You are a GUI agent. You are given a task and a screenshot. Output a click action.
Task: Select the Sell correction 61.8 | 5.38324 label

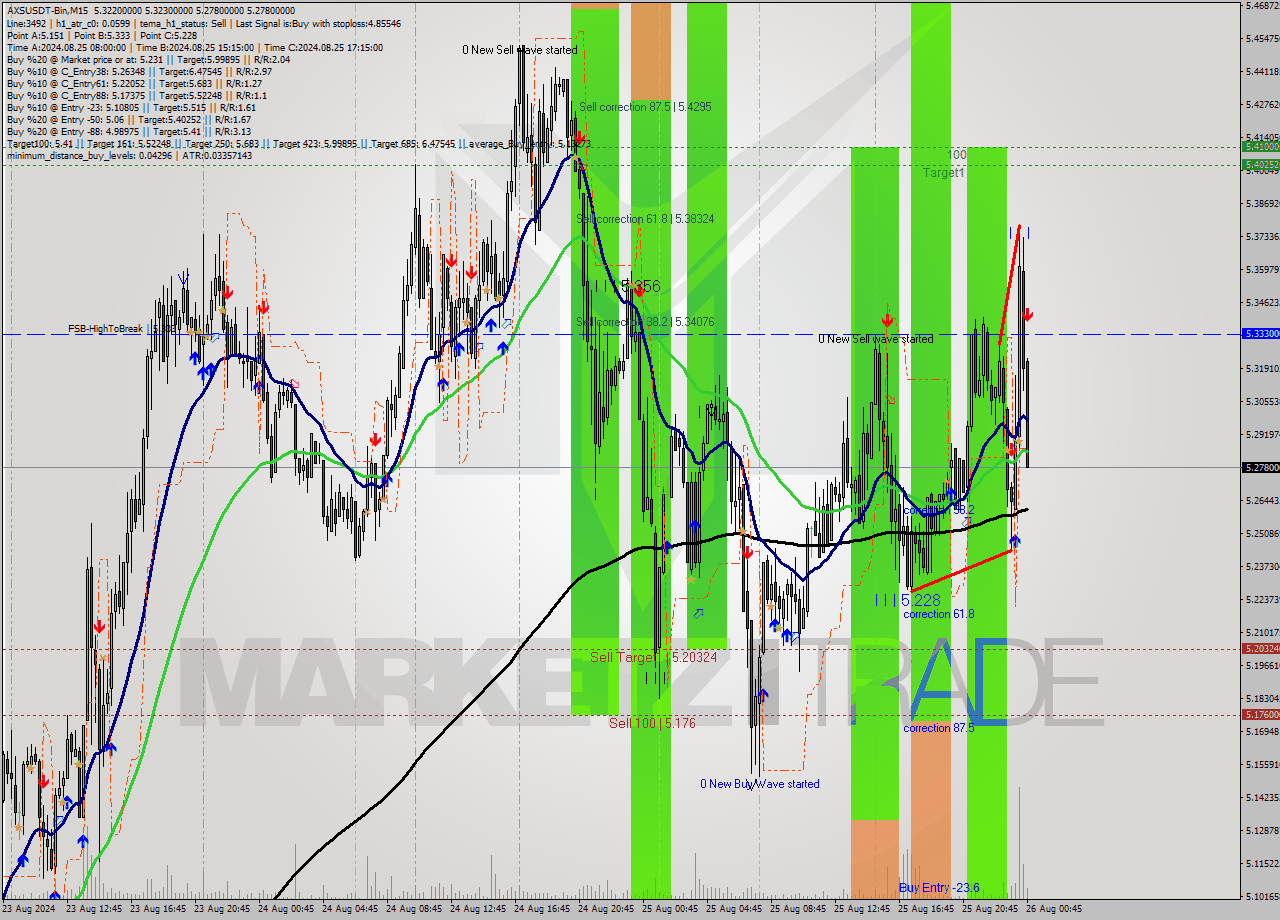[x=645, y=218]
